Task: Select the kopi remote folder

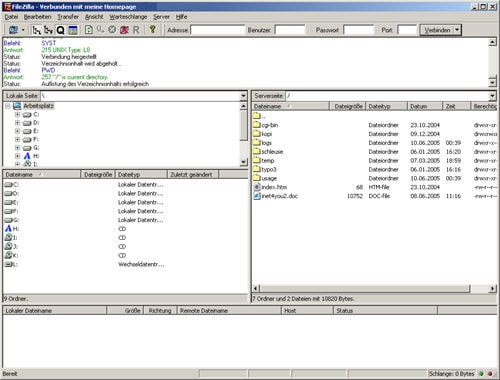Action: coord(267,134)
